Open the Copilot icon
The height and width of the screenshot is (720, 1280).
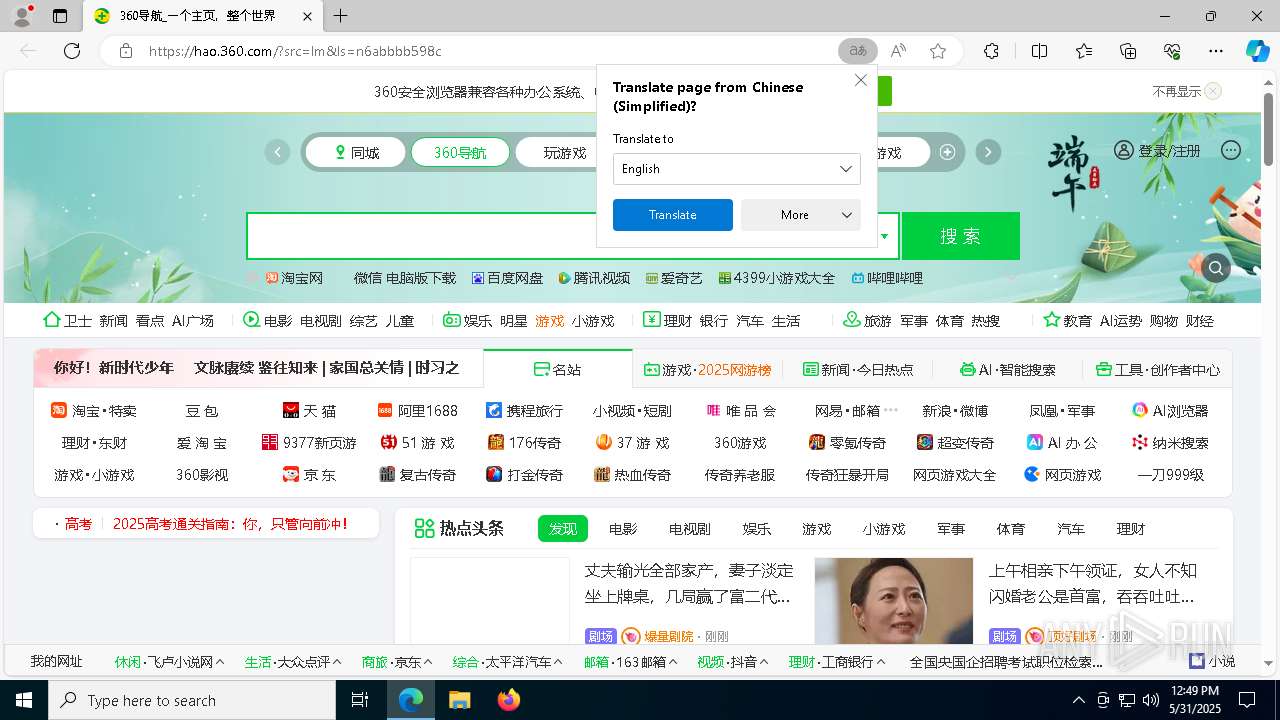[1257, 51]
